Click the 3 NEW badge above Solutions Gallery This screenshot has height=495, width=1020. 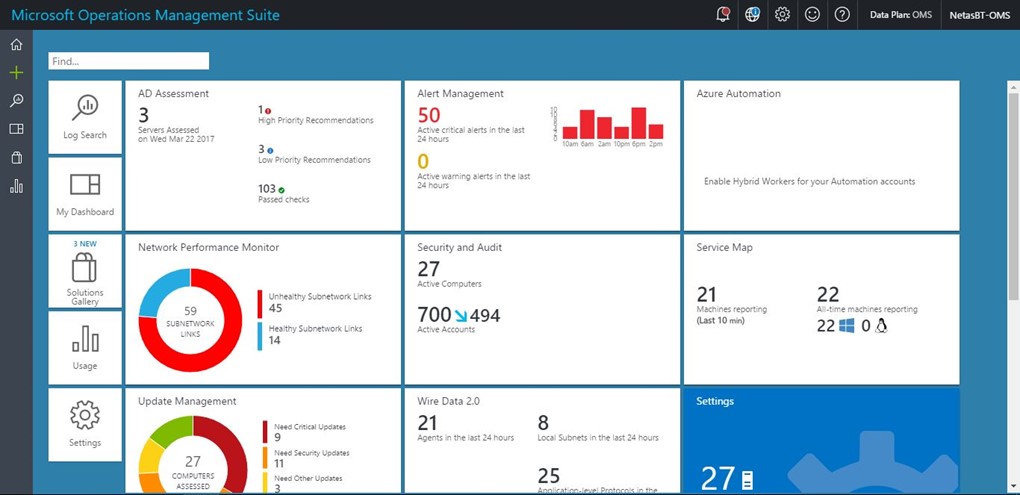(85, 244)
